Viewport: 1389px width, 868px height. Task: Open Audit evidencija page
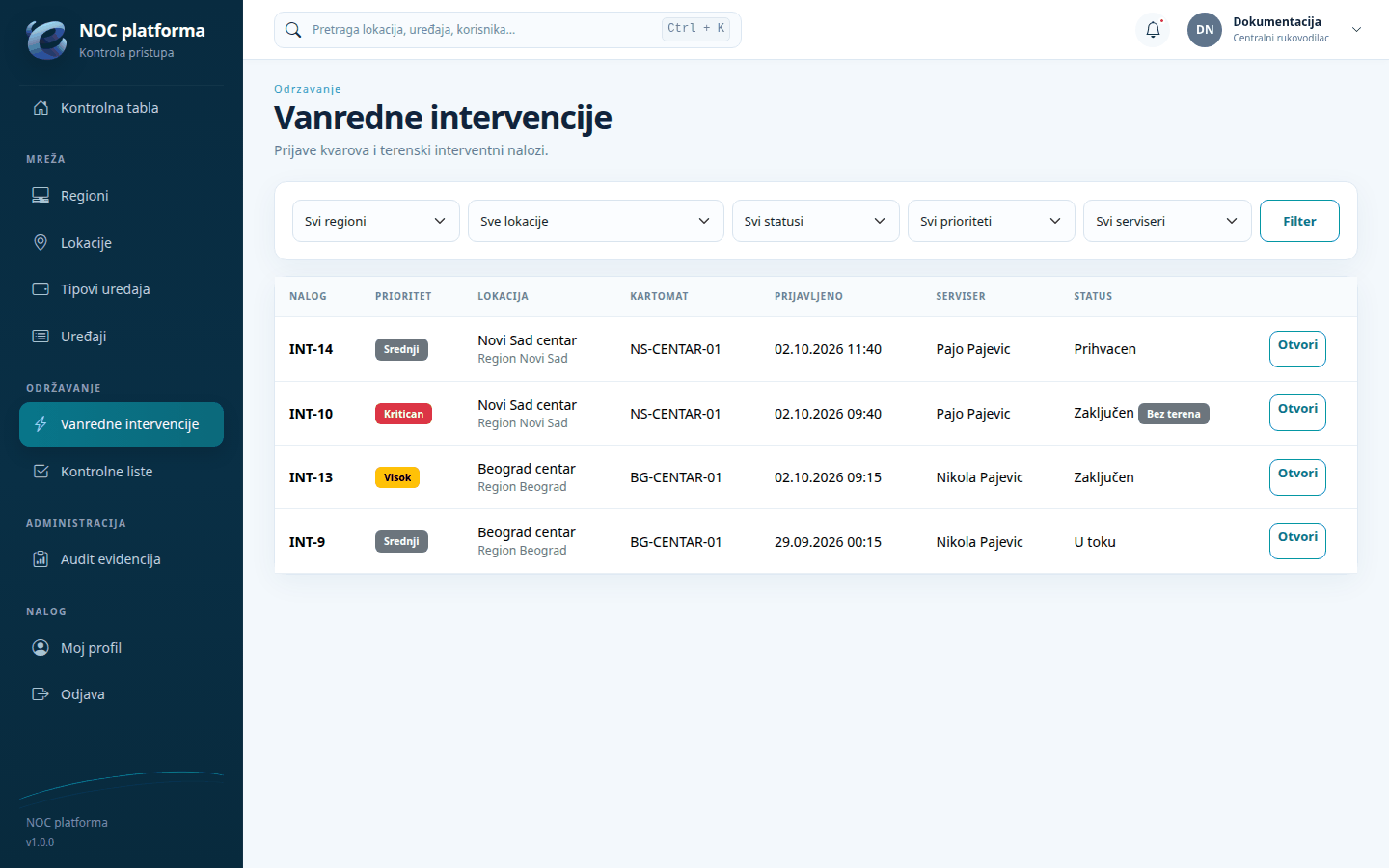(x=122, y=559)
